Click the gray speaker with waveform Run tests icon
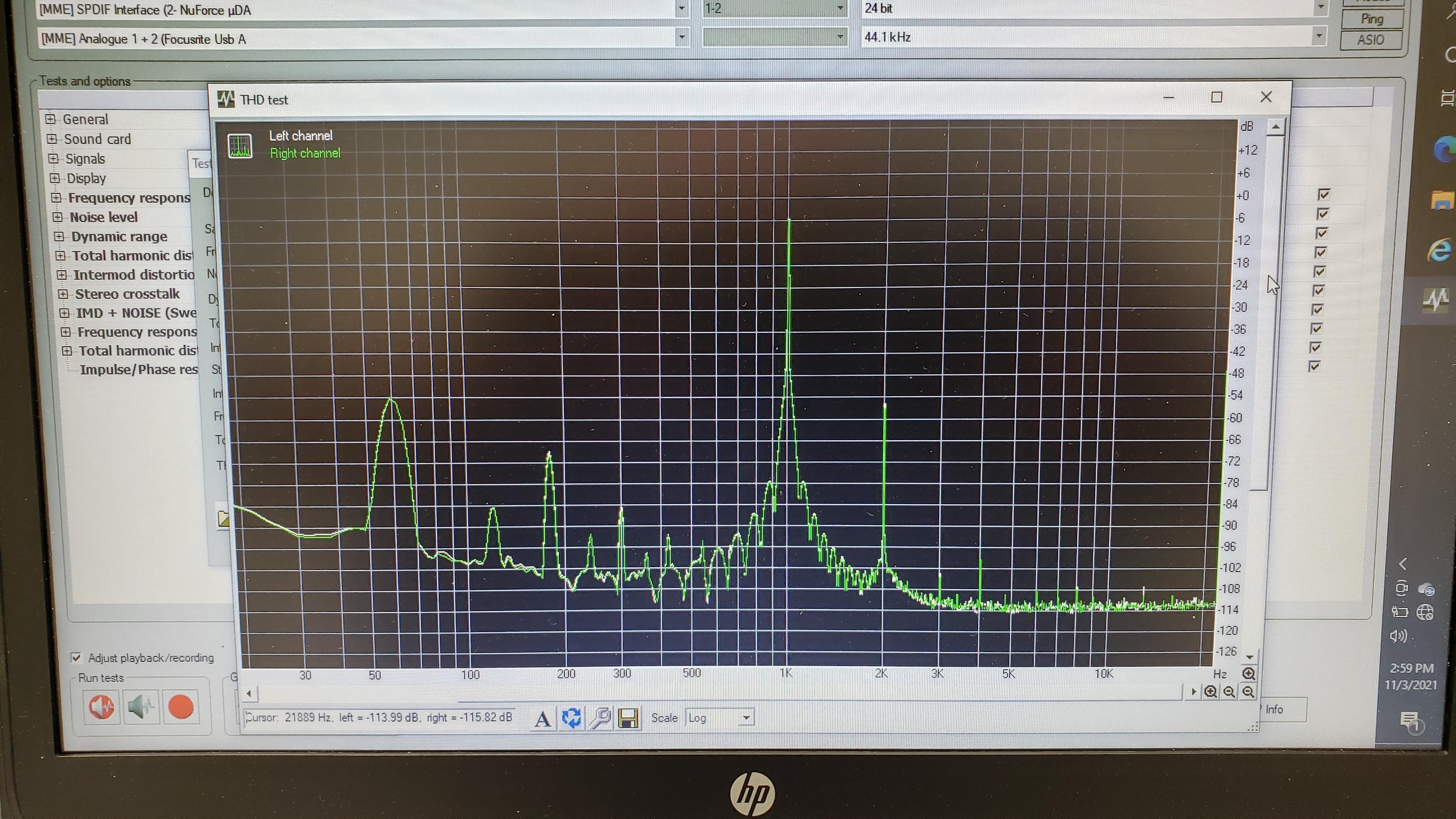The height and width of the screenshot is (819, 1456). [x=141, y=707]
